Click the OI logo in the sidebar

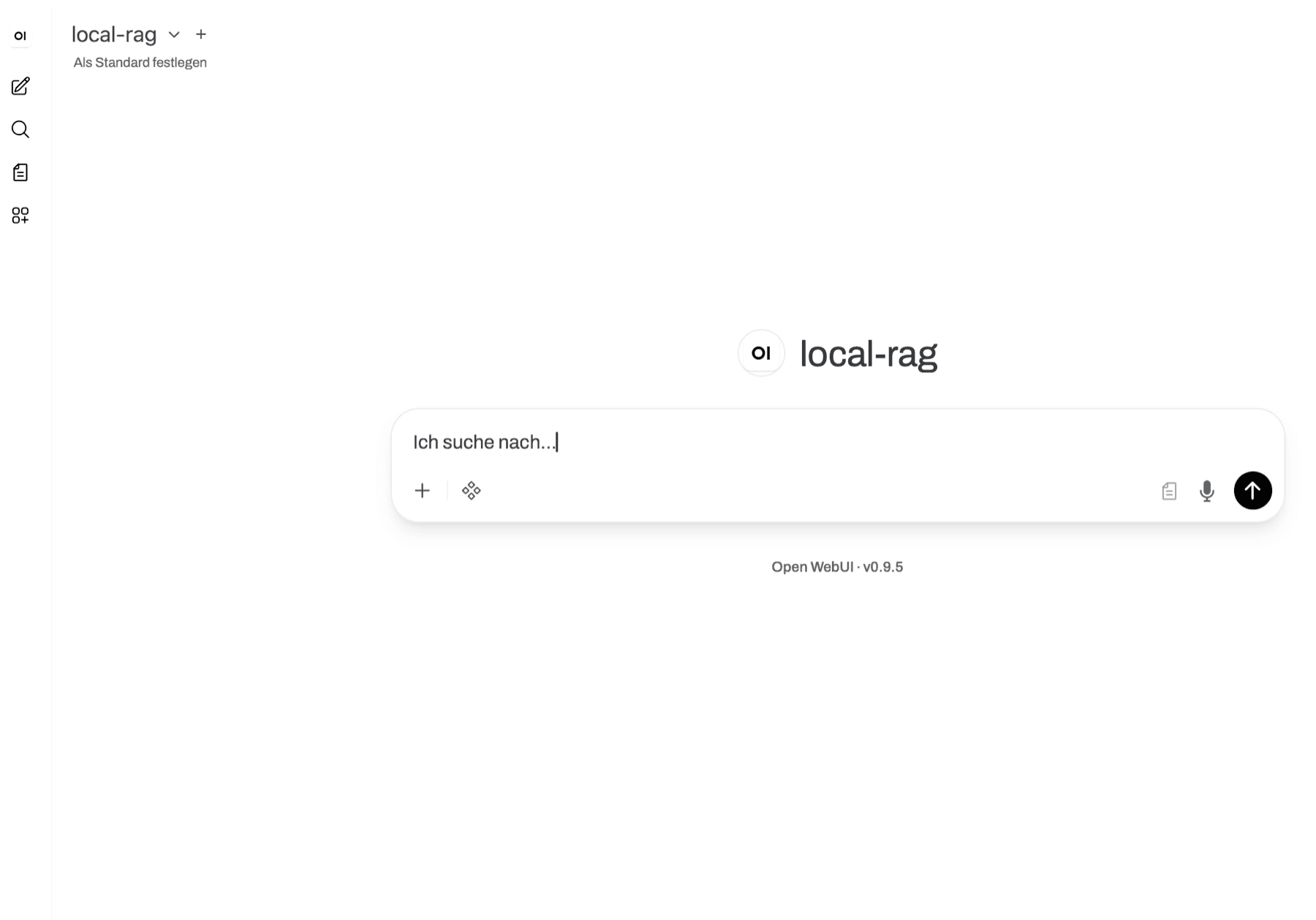20,35
